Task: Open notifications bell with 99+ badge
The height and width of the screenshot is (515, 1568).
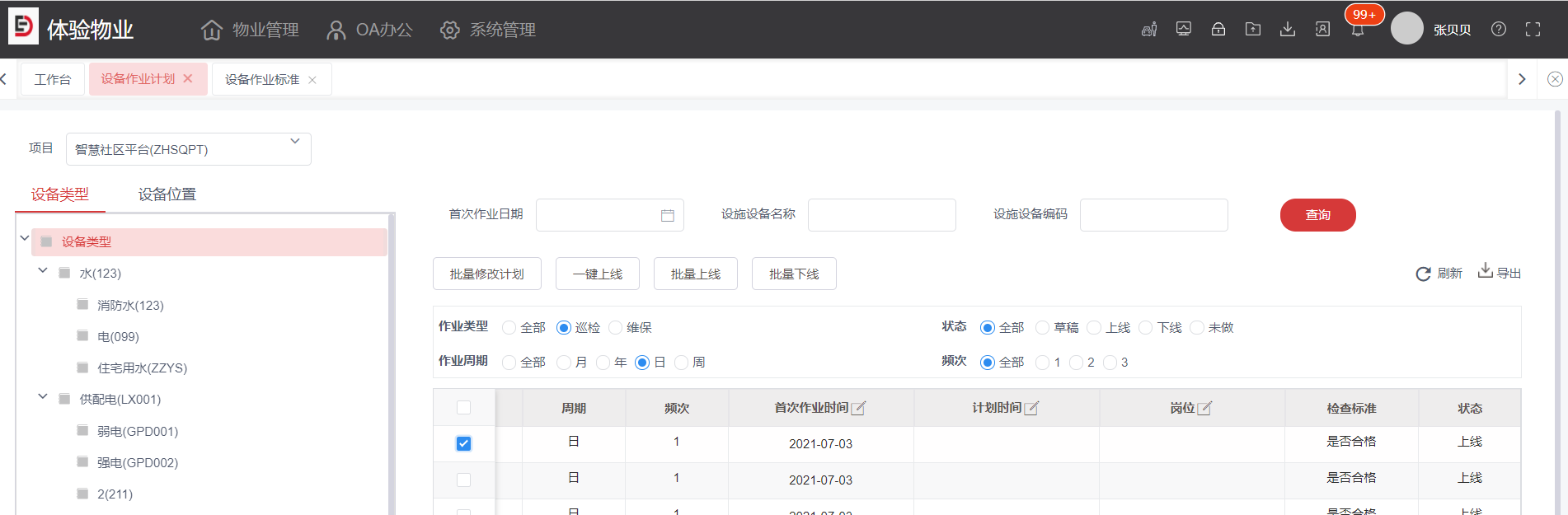Action: coord(1358,30)
